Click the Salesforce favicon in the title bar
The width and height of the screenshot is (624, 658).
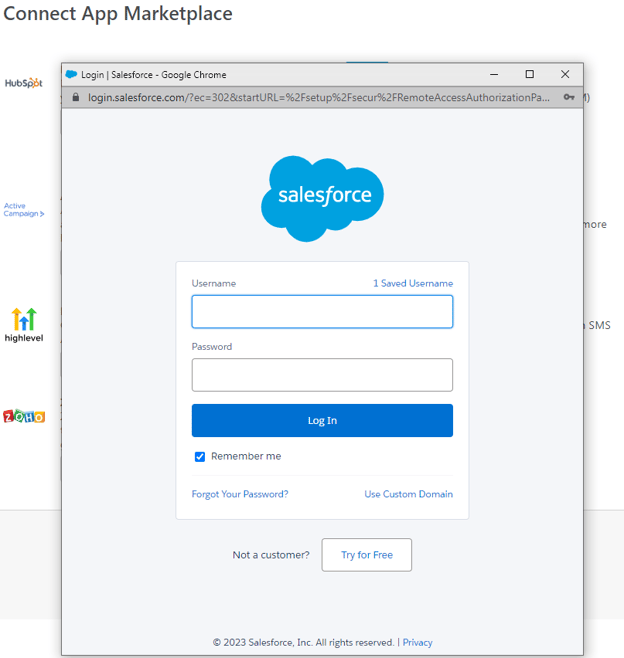[71, 74]
